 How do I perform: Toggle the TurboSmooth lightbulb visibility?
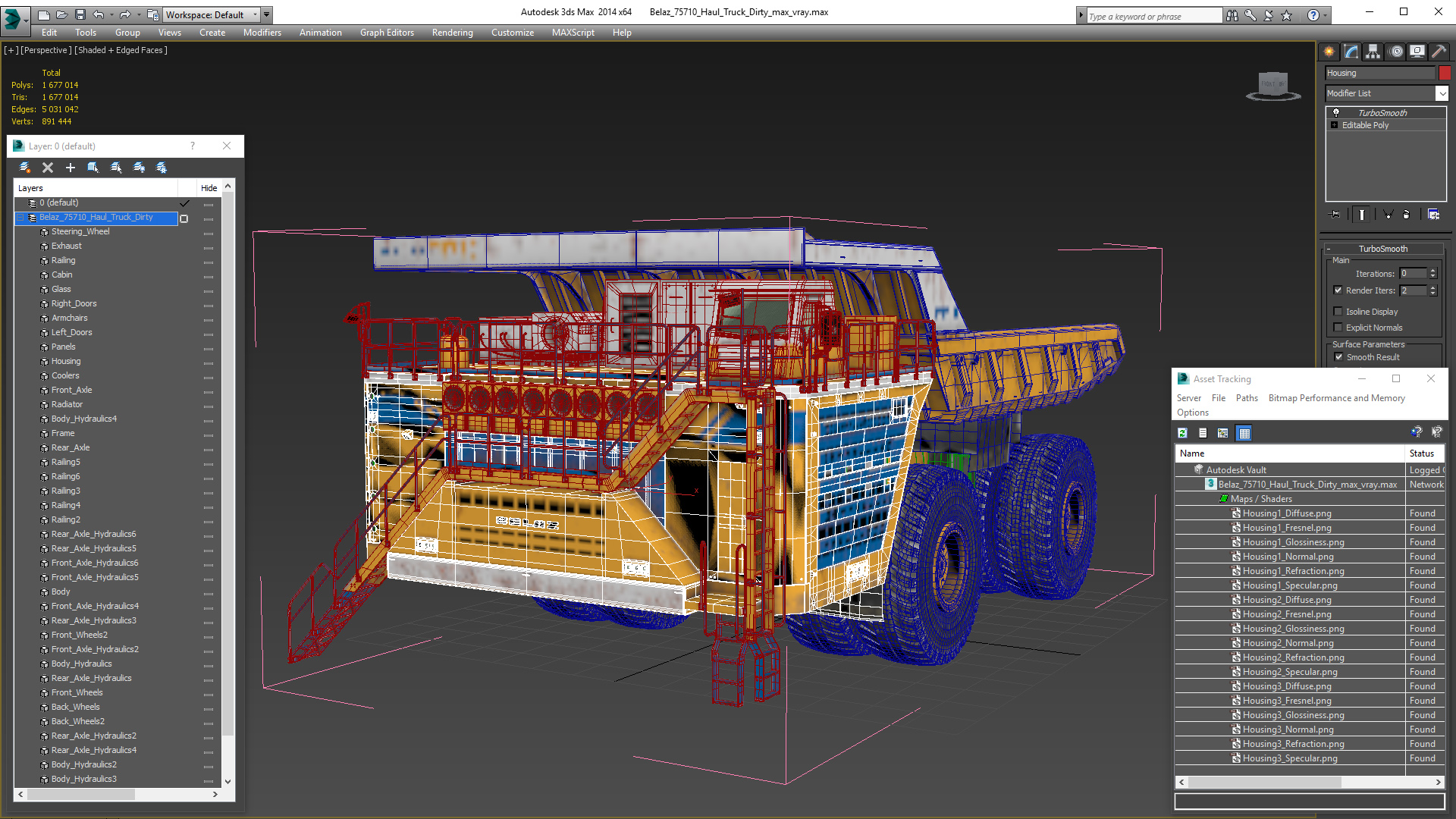tap(1336, 112)
